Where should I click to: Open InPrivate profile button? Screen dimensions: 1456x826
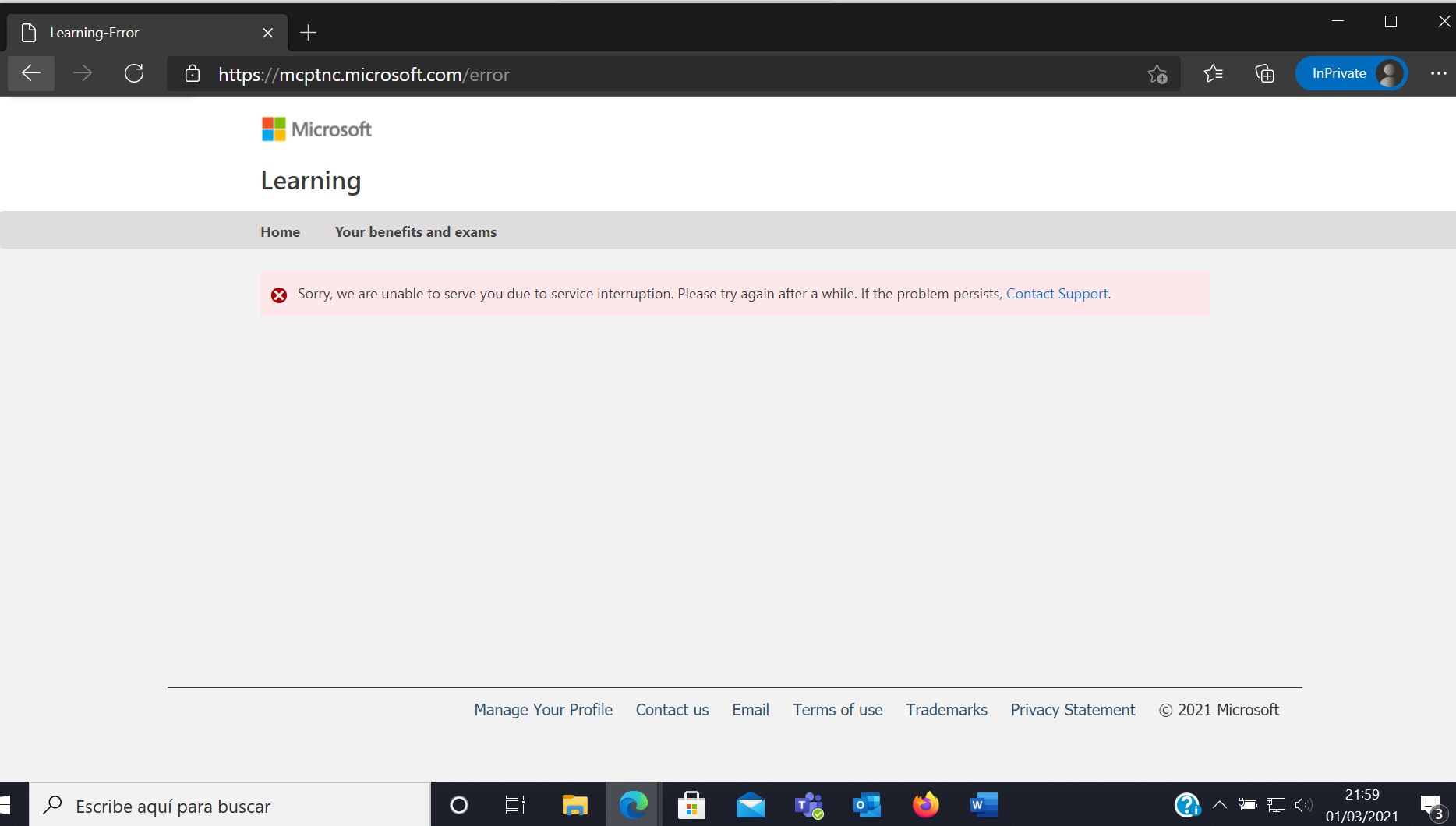(x=1351, y=73)
